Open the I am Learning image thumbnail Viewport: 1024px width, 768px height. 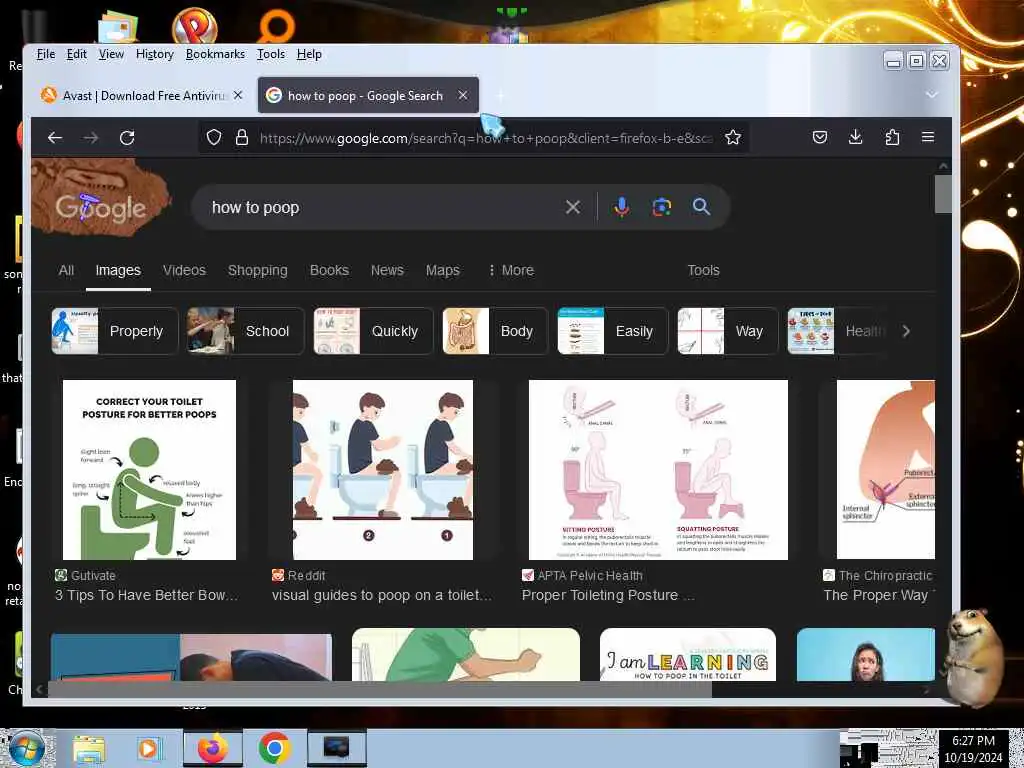point(688,655)
